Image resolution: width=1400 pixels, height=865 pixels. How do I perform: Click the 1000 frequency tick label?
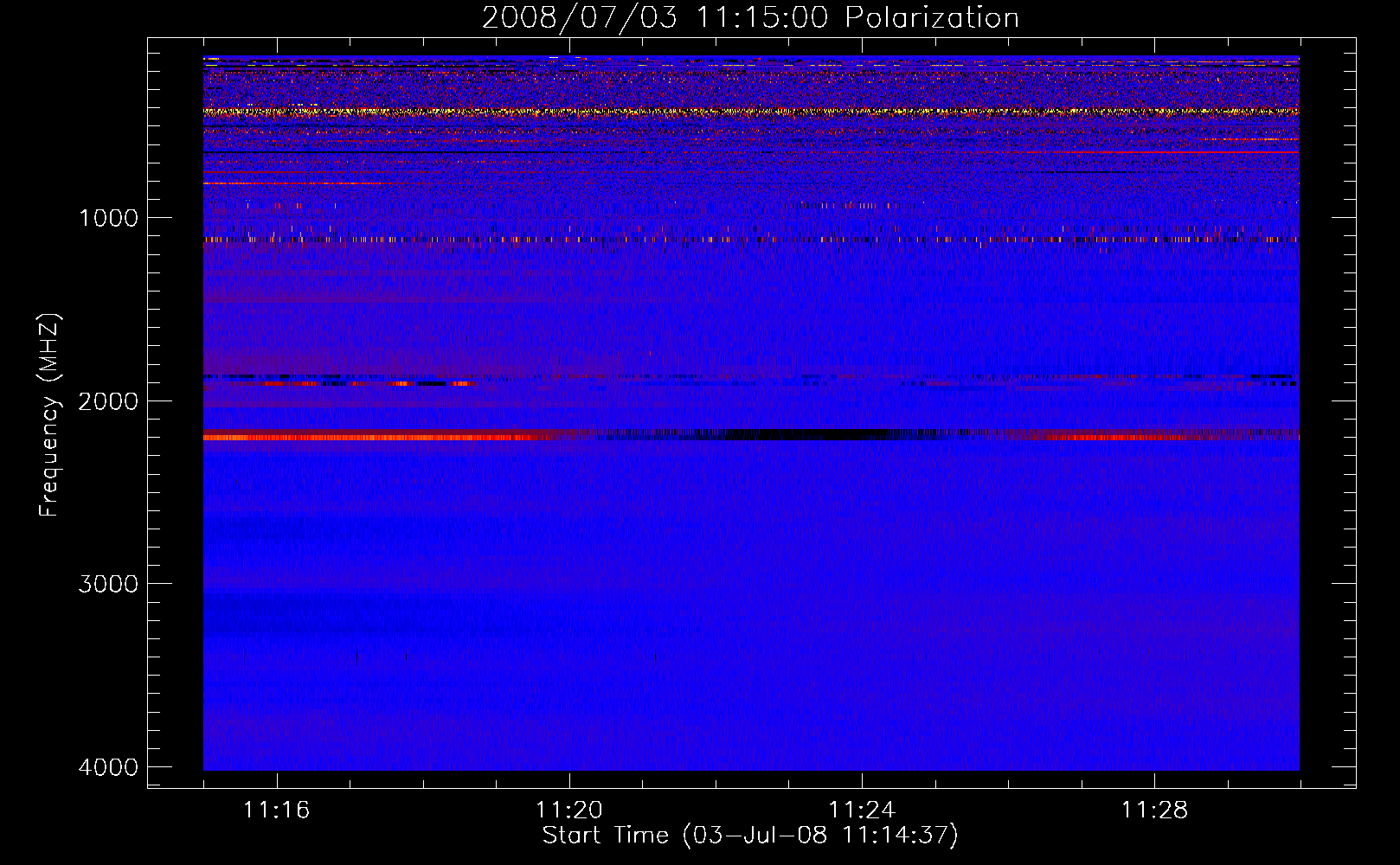click(108, 218)
